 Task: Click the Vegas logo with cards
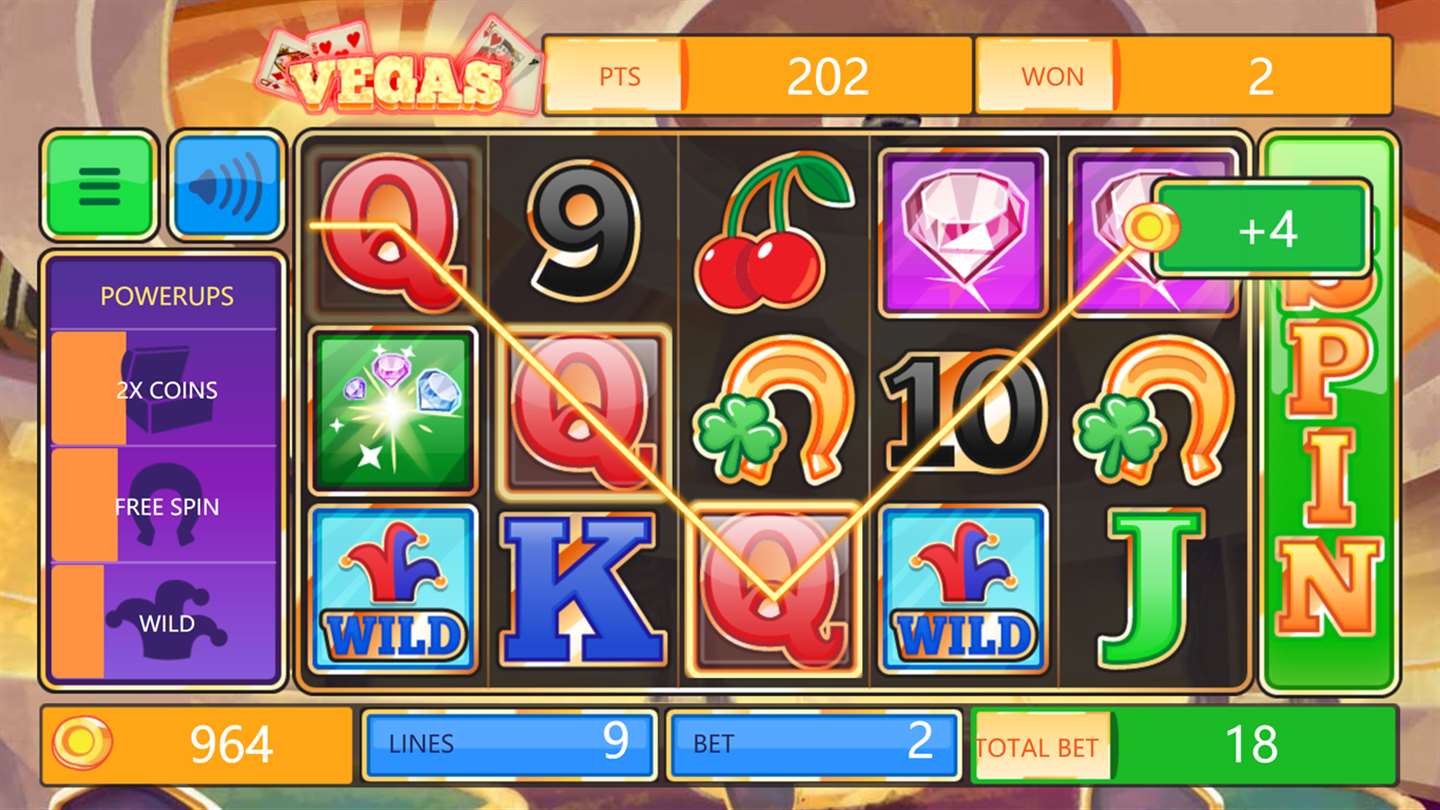[398, 69]
